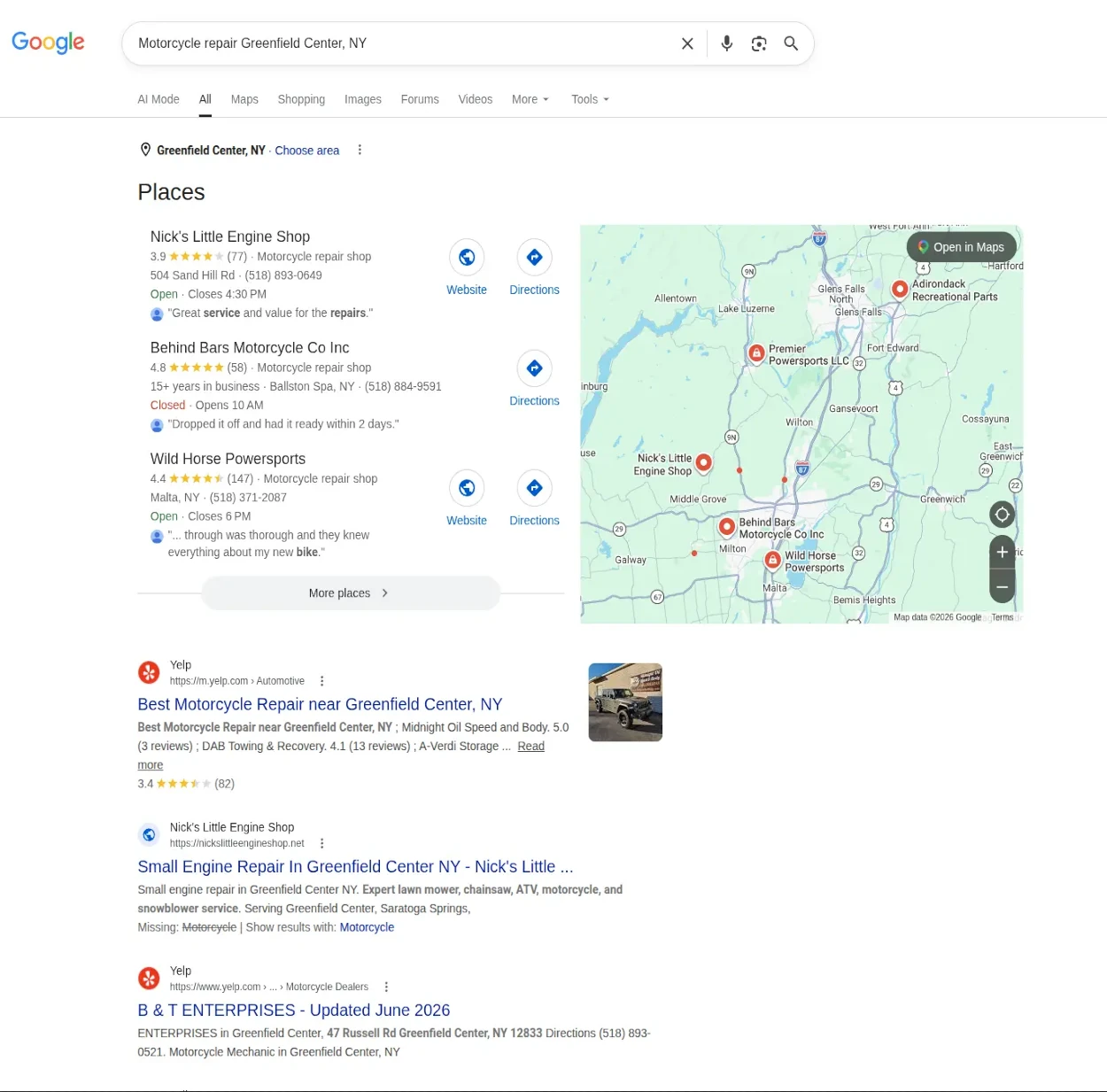Image resolution: width=1107 pixels, height=1092 pixels.
Task: Click map pin for Premier Powersports LLC
Action: click(756, 352)
